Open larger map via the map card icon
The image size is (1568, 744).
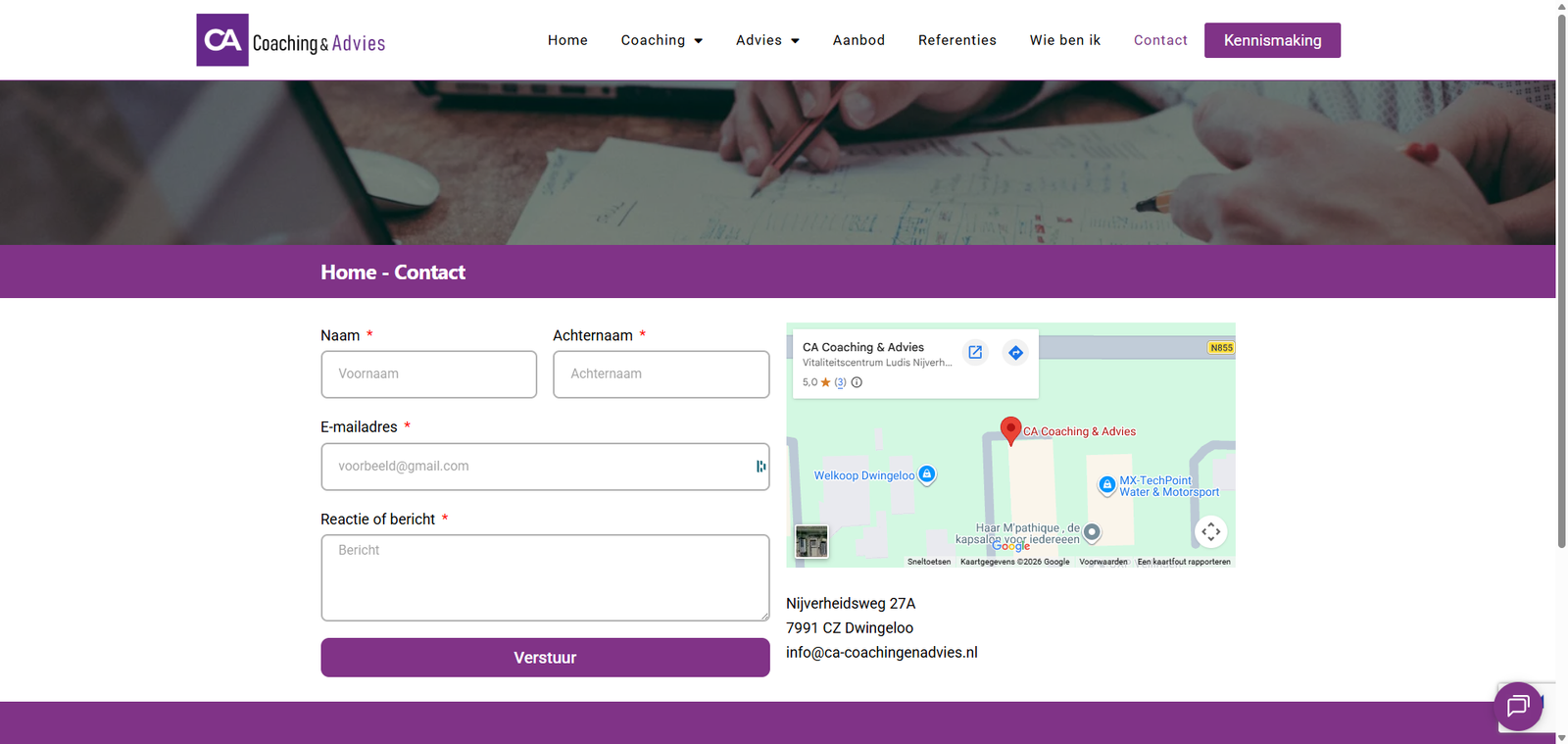(975, 353)
